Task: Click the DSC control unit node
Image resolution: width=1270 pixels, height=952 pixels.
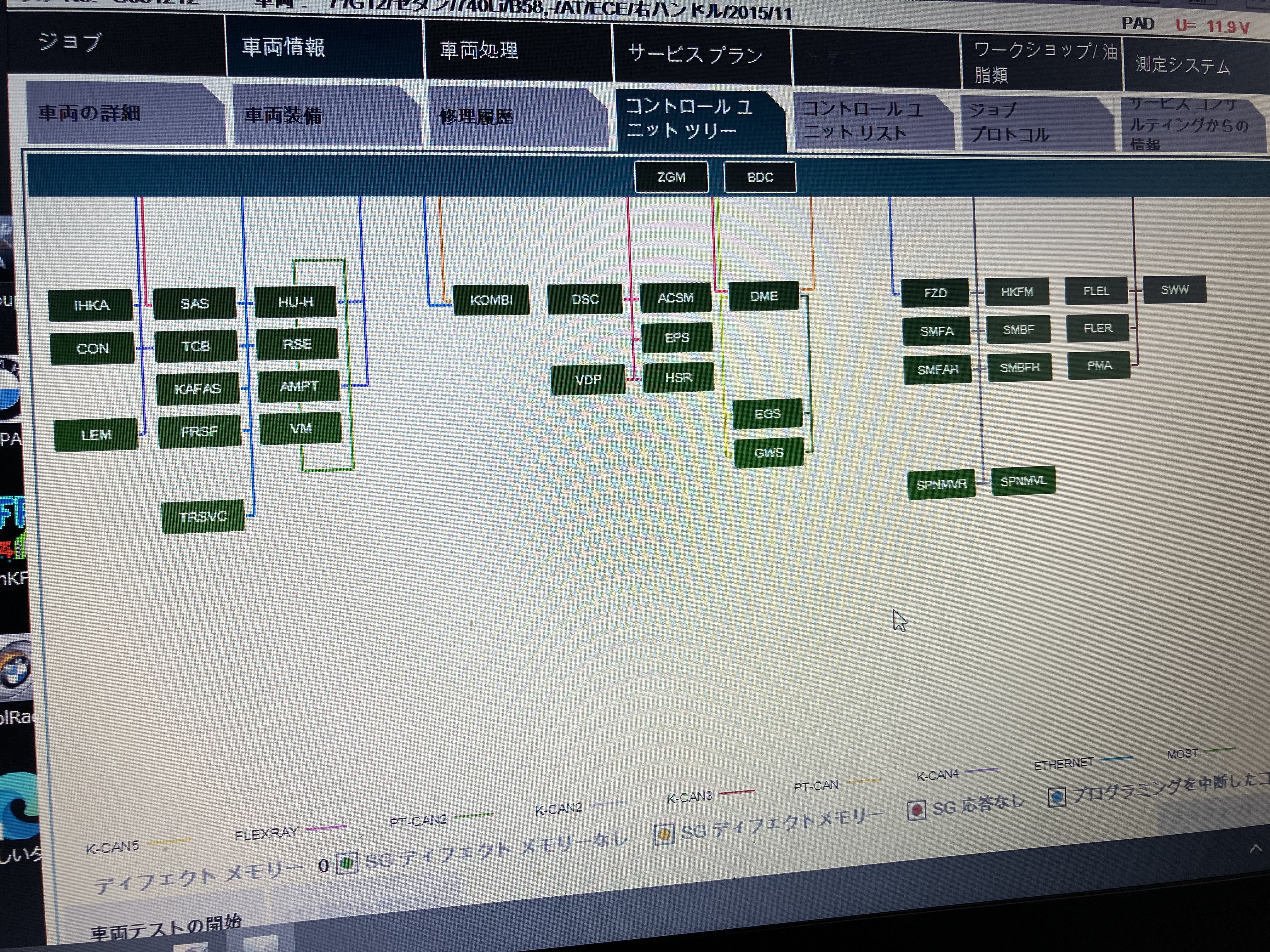Action: (x=585, y=299)
